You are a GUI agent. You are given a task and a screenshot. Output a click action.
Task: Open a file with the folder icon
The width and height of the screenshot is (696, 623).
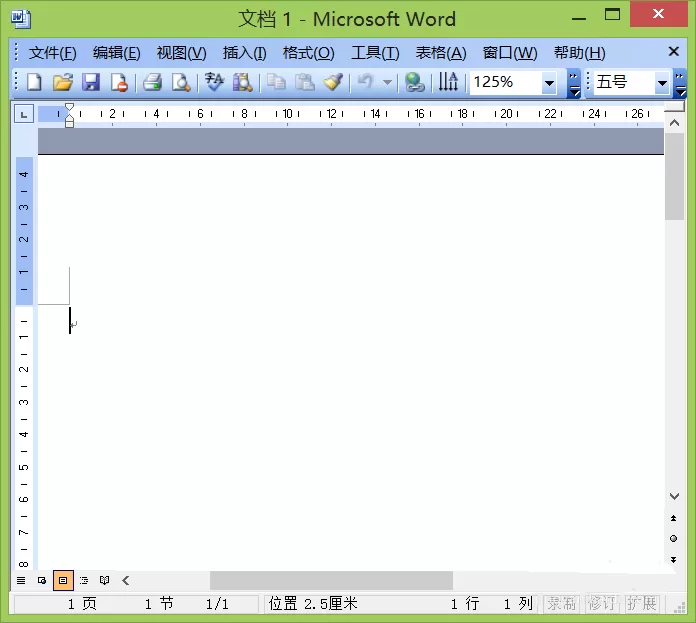(63, 83)
